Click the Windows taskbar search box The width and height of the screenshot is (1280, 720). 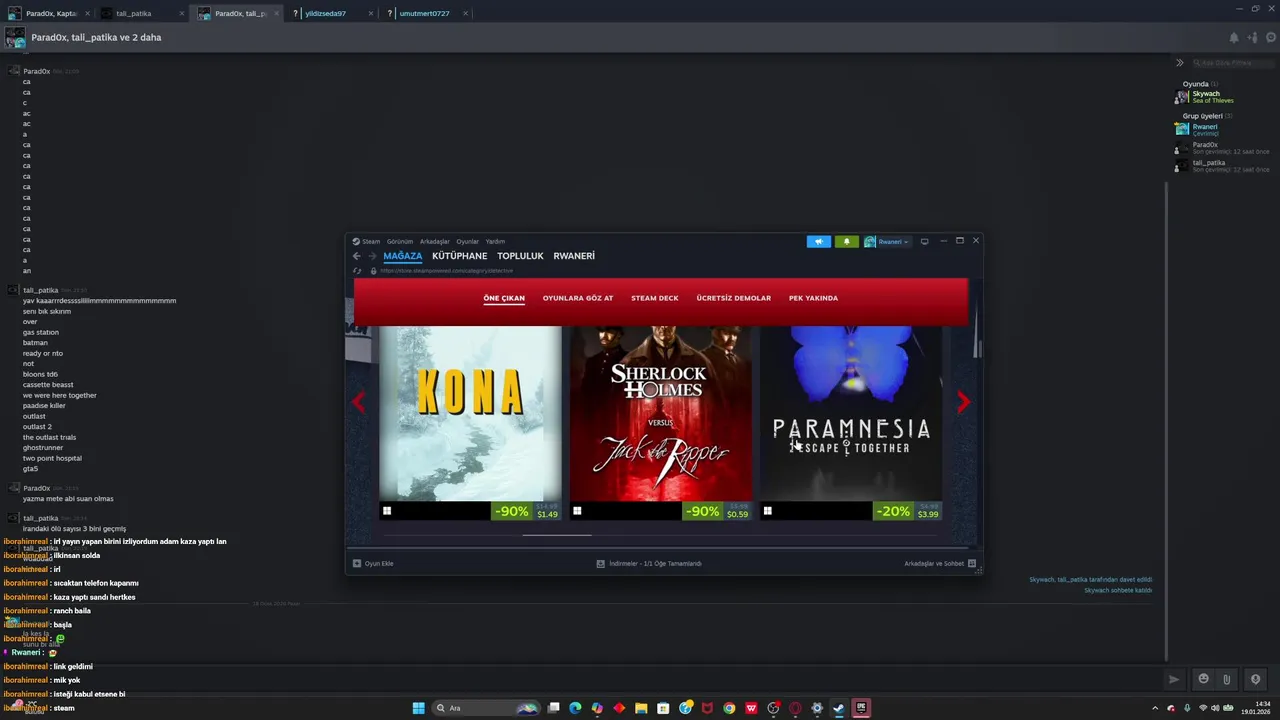coord(487,708)
